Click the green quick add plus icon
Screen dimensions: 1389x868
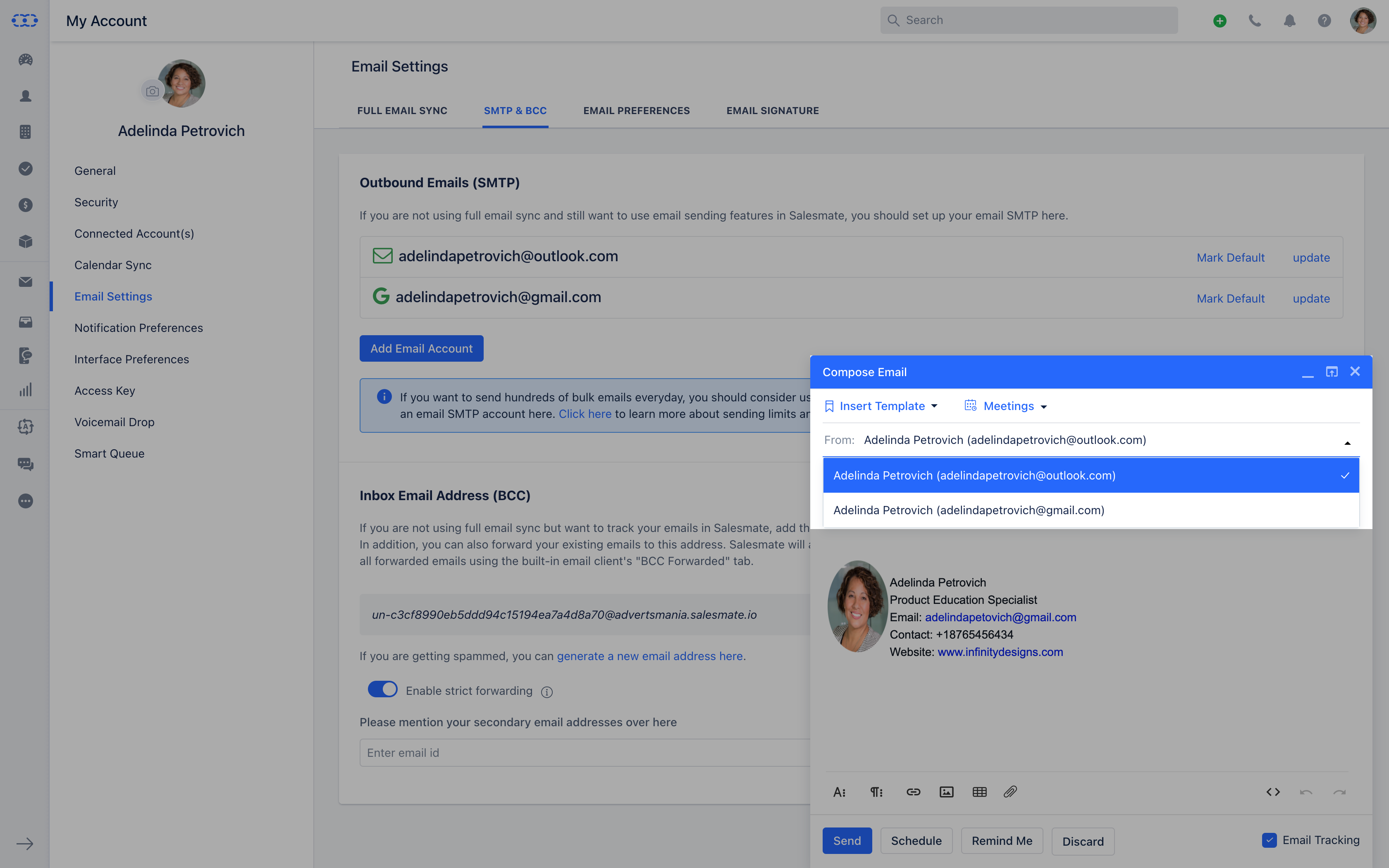click(1220, 21)
